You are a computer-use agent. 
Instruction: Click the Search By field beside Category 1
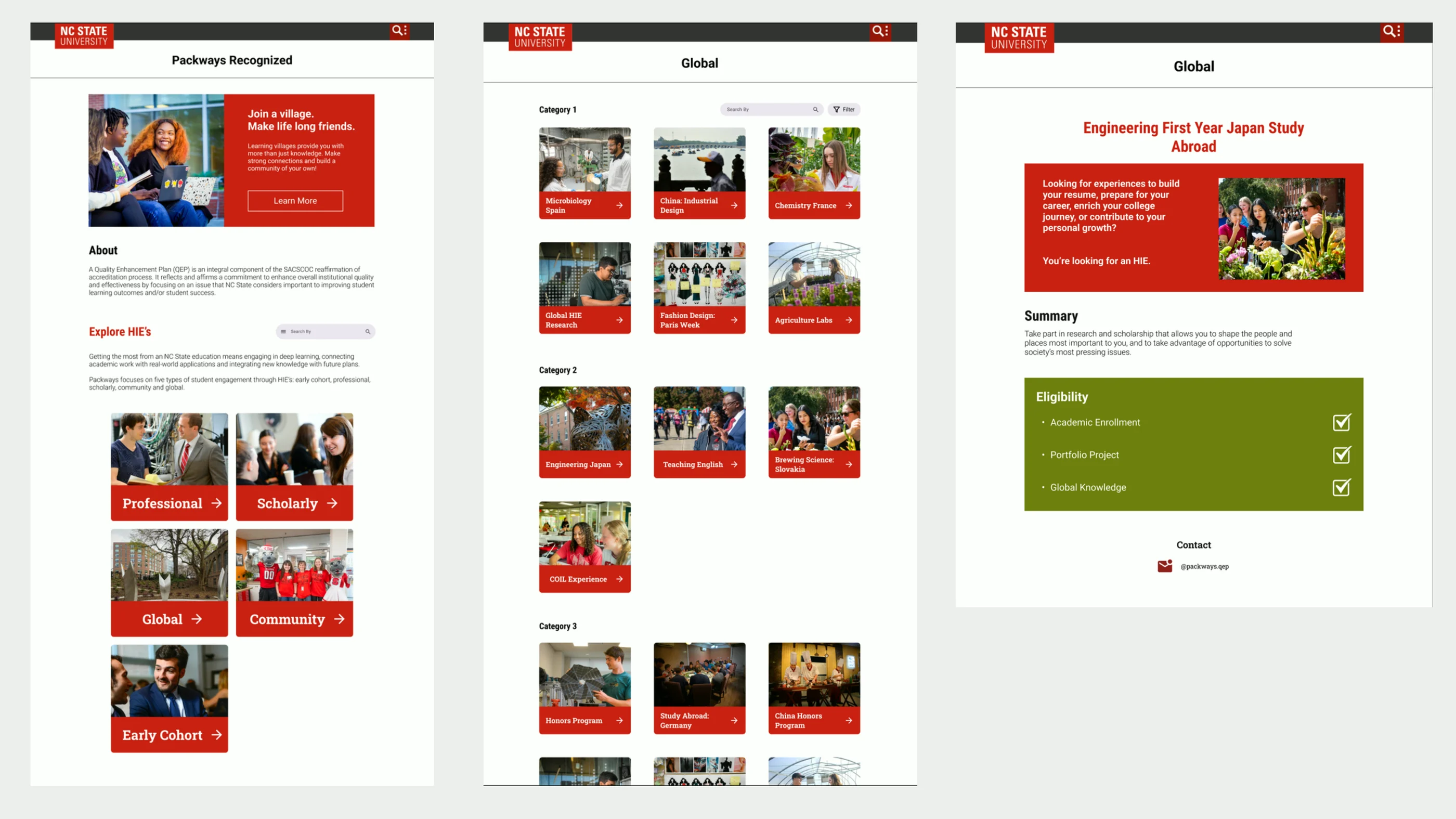pyautogui.click(x=771, y=110)
